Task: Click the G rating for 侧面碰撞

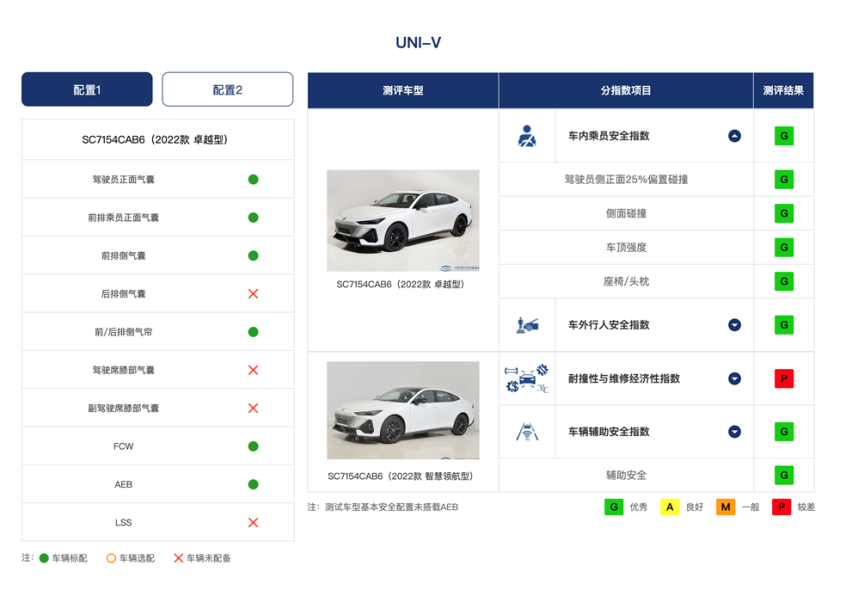Action: [x=784, y=214]
